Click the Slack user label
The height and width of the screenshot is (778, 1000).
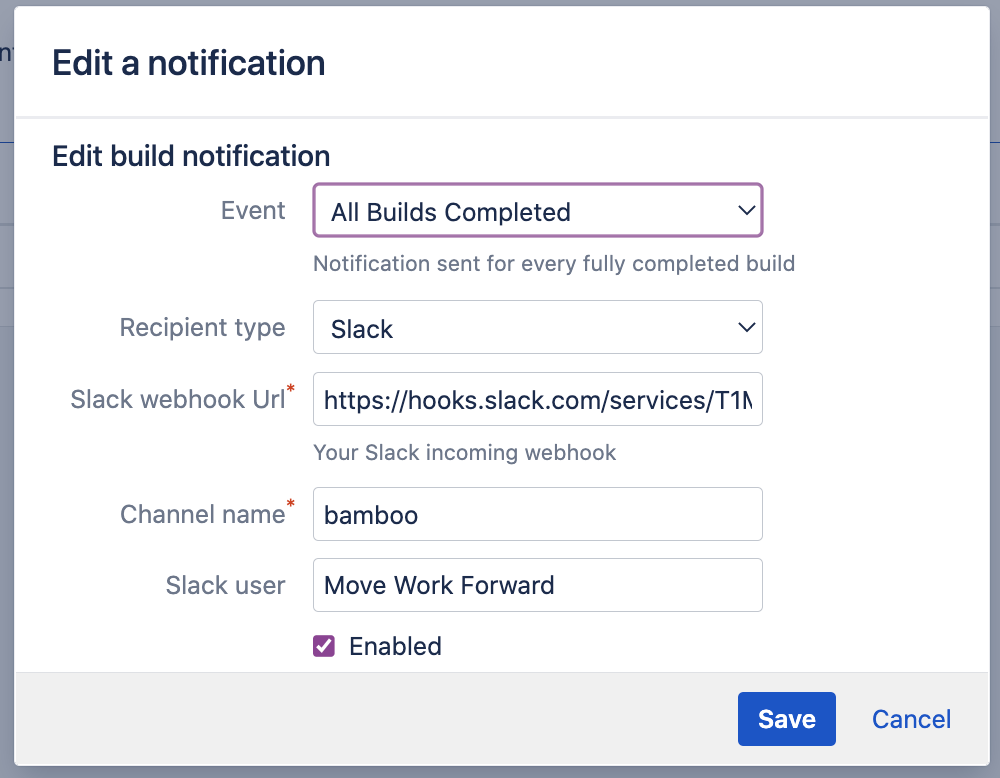[225, 585]
